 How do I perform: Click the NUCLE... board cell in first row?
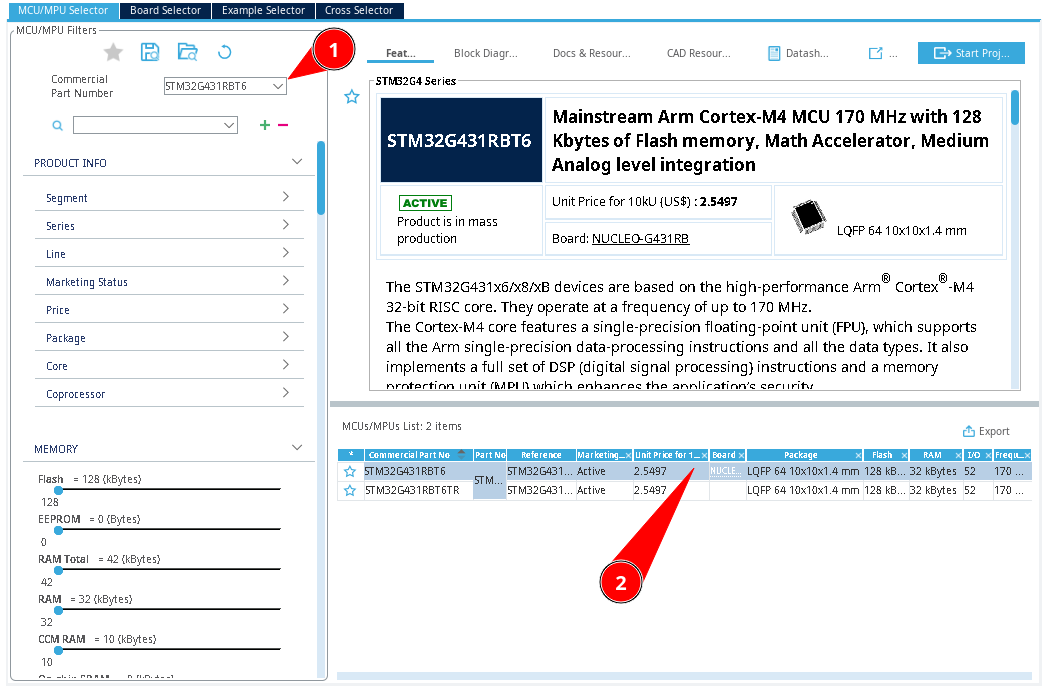[x=727, y=471]
